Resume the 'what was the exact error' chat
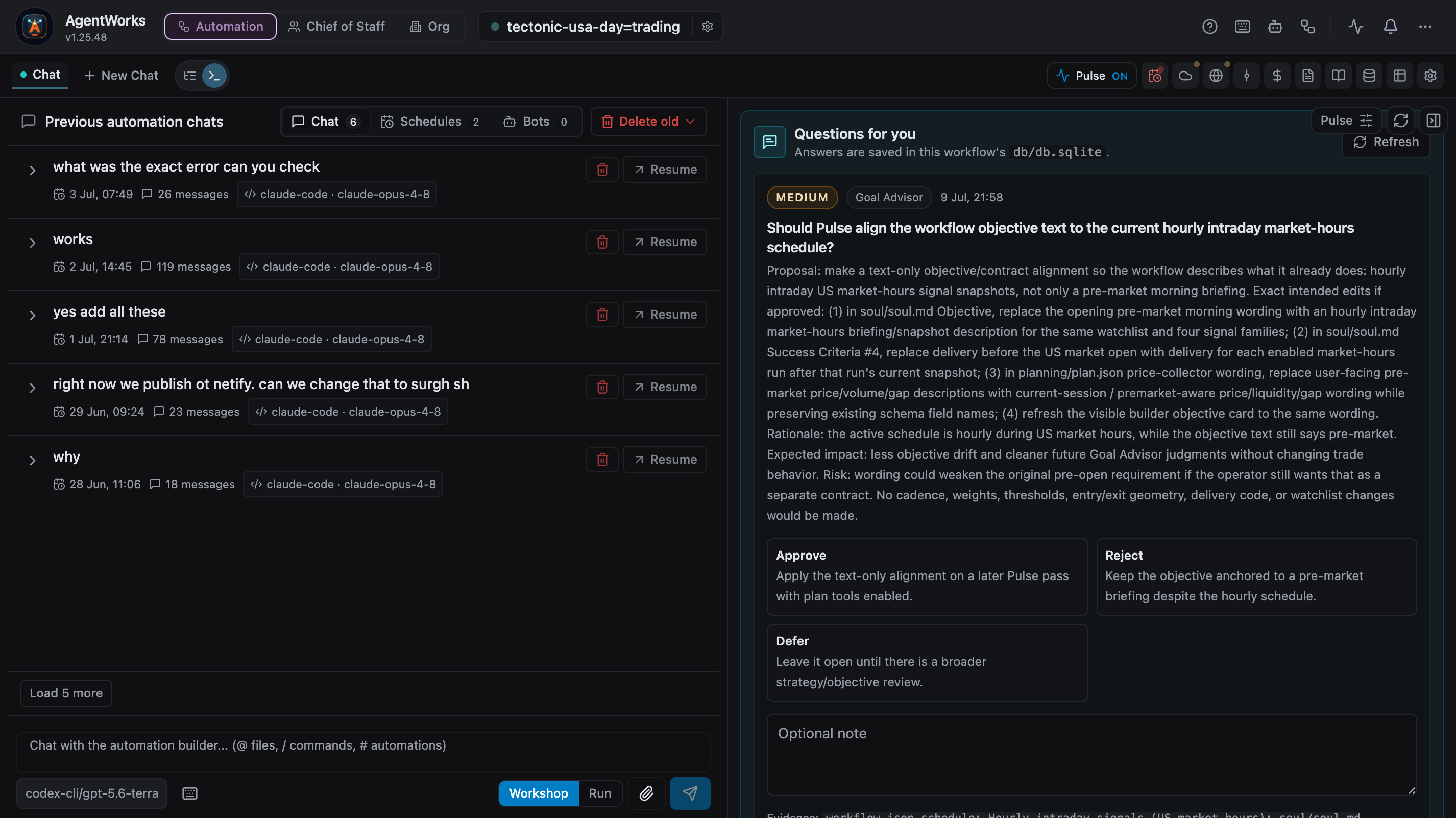Viewport: 1456px width, 818px height. click(664, 170)
